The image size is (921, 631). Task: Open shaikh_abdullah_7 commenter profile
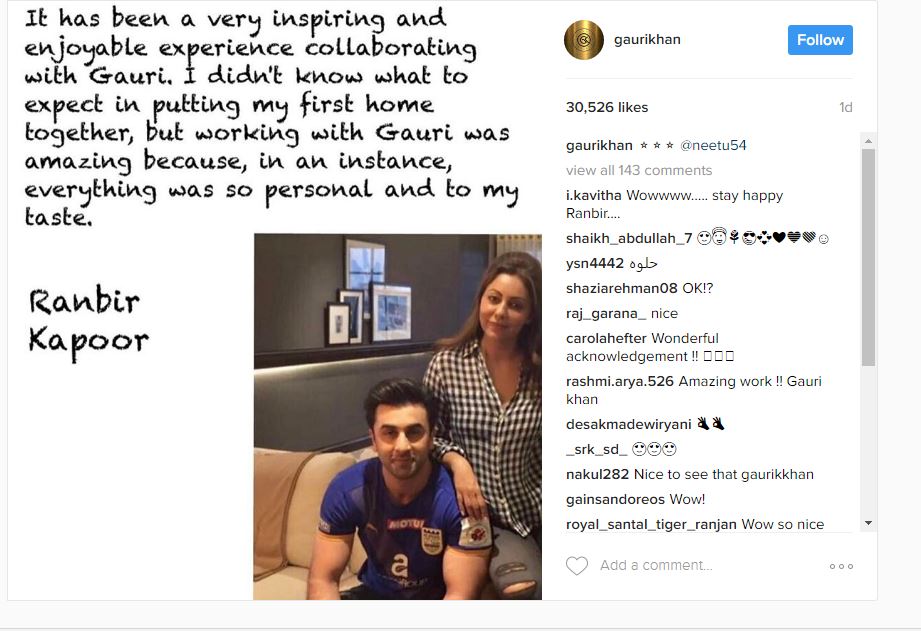pos(629,238)
